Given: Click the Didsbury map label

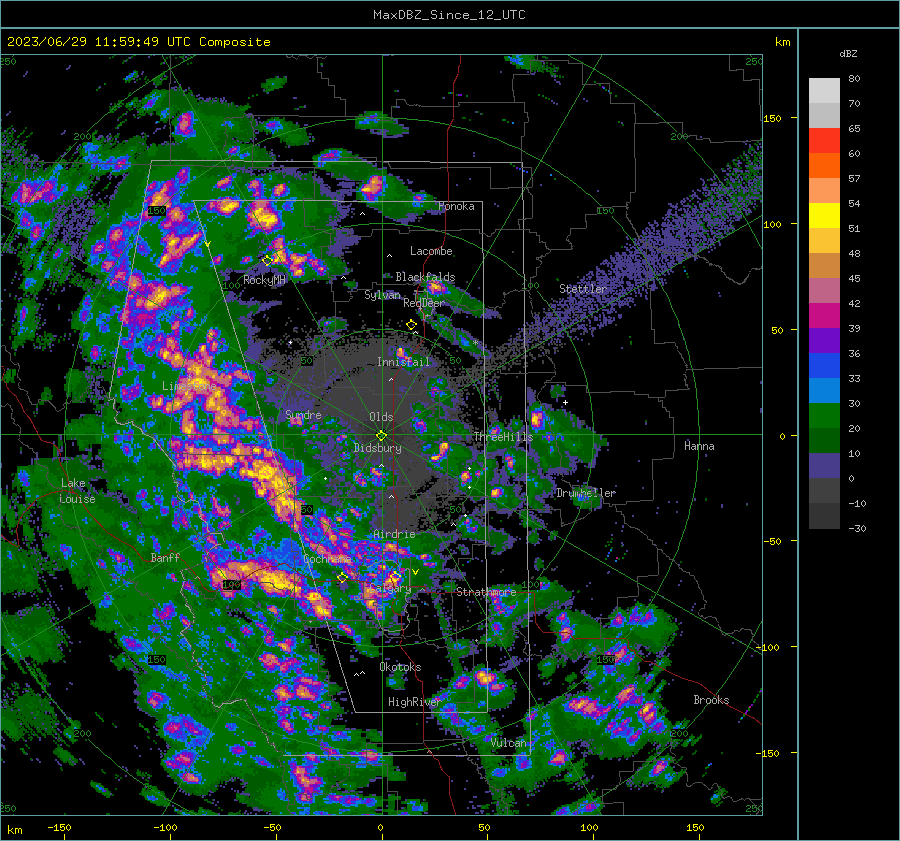Looking at the screenshot, I should pyautogui.click(x=378, y=448).
